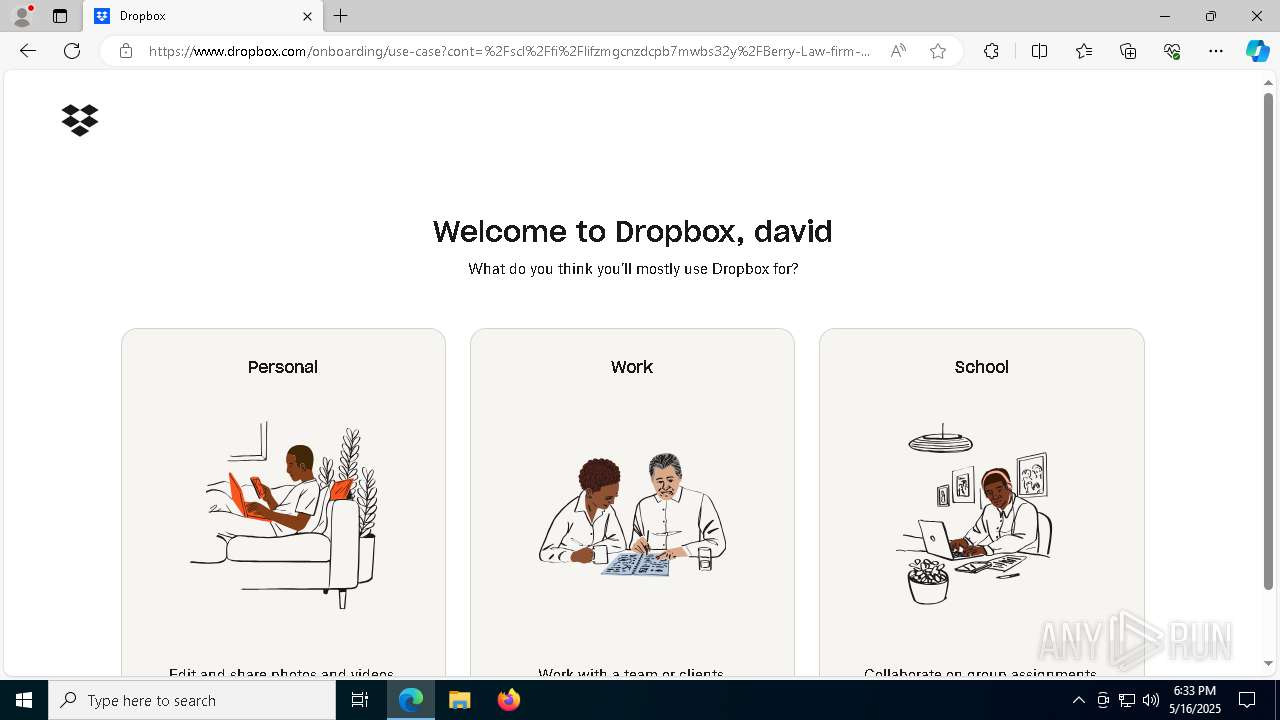
Task: Click the page's vertical scrollbar
Action: [x=1268, y=340]
